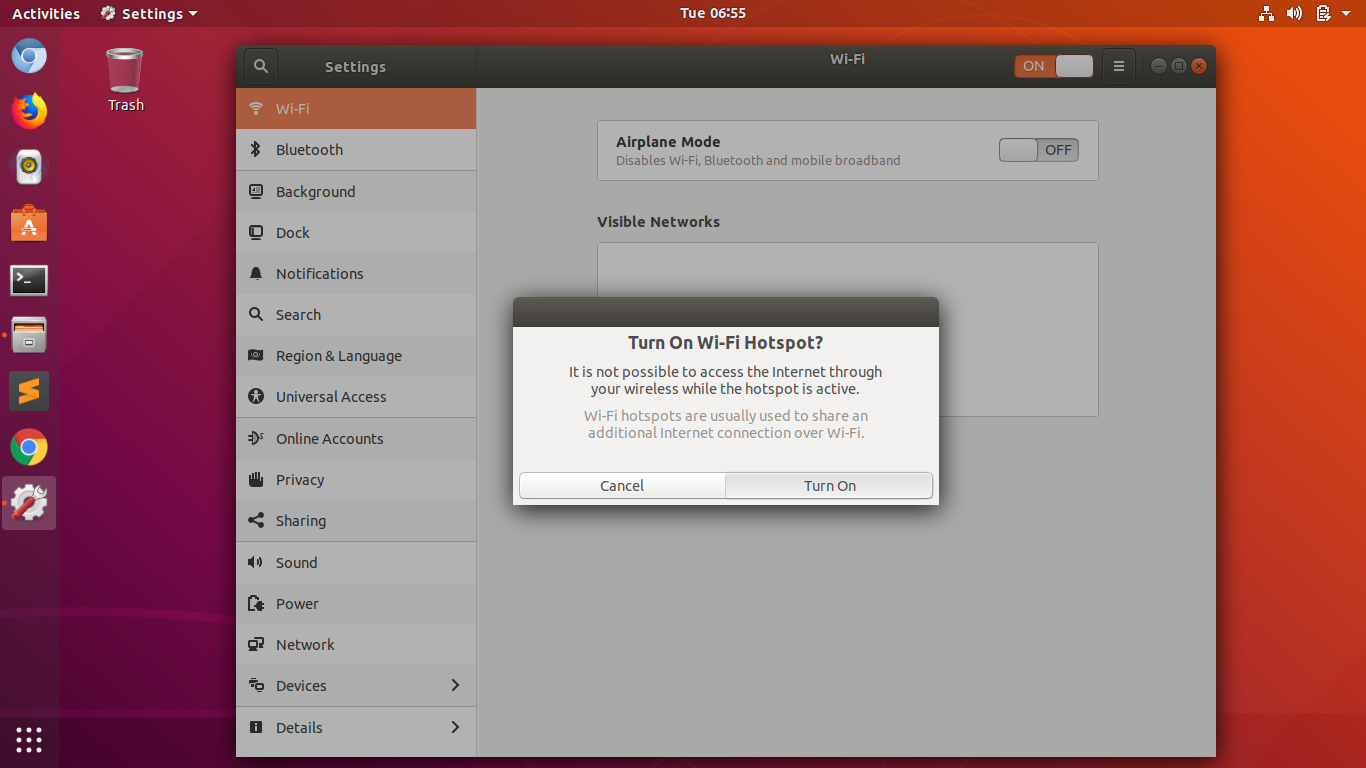Launch Firefox from the dock

tap(29, 111)
